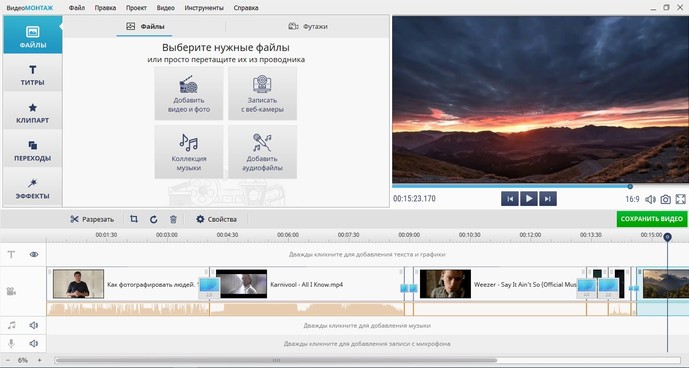Viewport: 689px width, 368px height.
Task: Click the Разрезать scissors tool
Action: [92, 219]
